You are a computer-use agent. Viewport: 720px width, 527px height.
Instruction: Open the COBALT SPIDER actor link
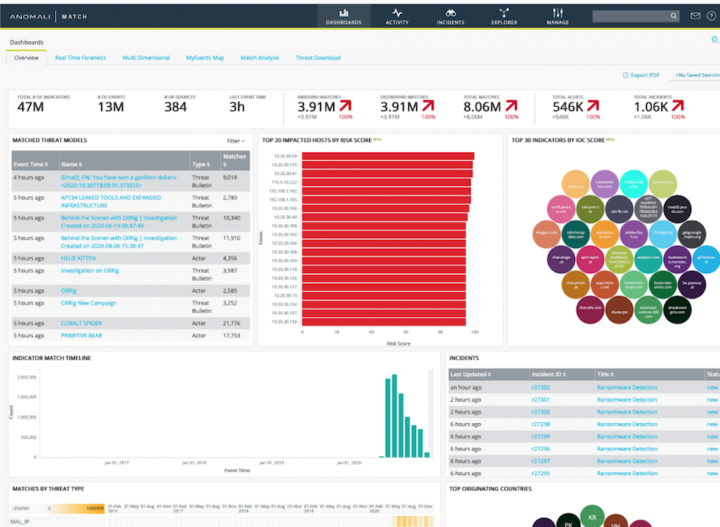click(x=81, y=323)
